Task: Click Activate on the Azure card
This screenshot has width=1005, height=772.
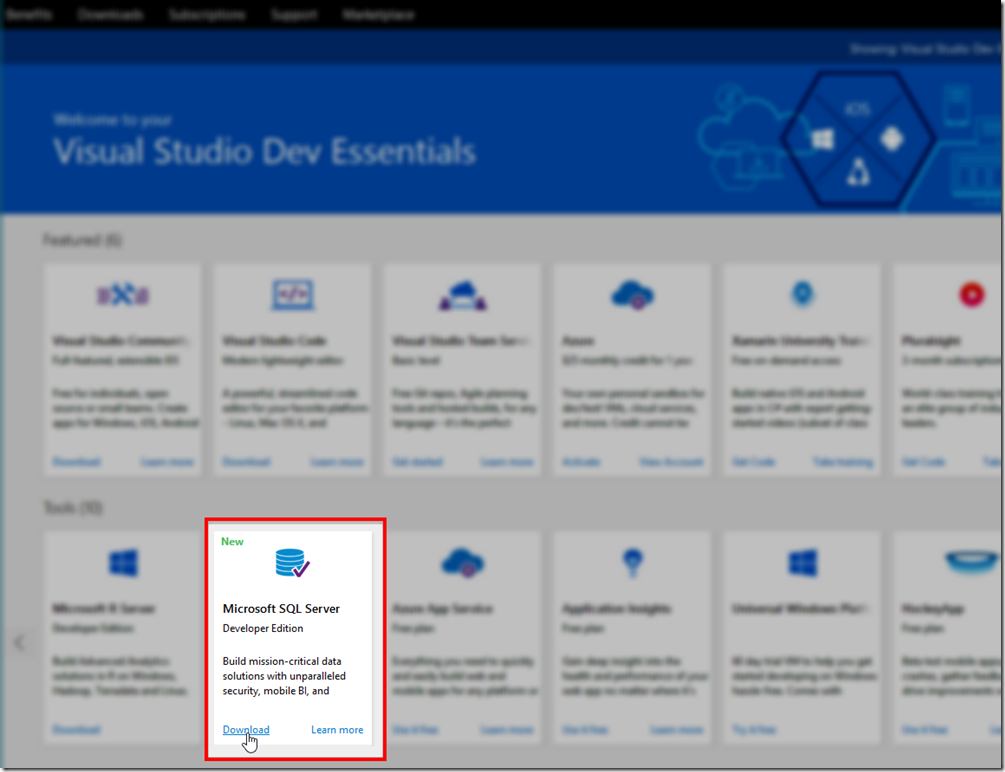Action: [581, 462]
